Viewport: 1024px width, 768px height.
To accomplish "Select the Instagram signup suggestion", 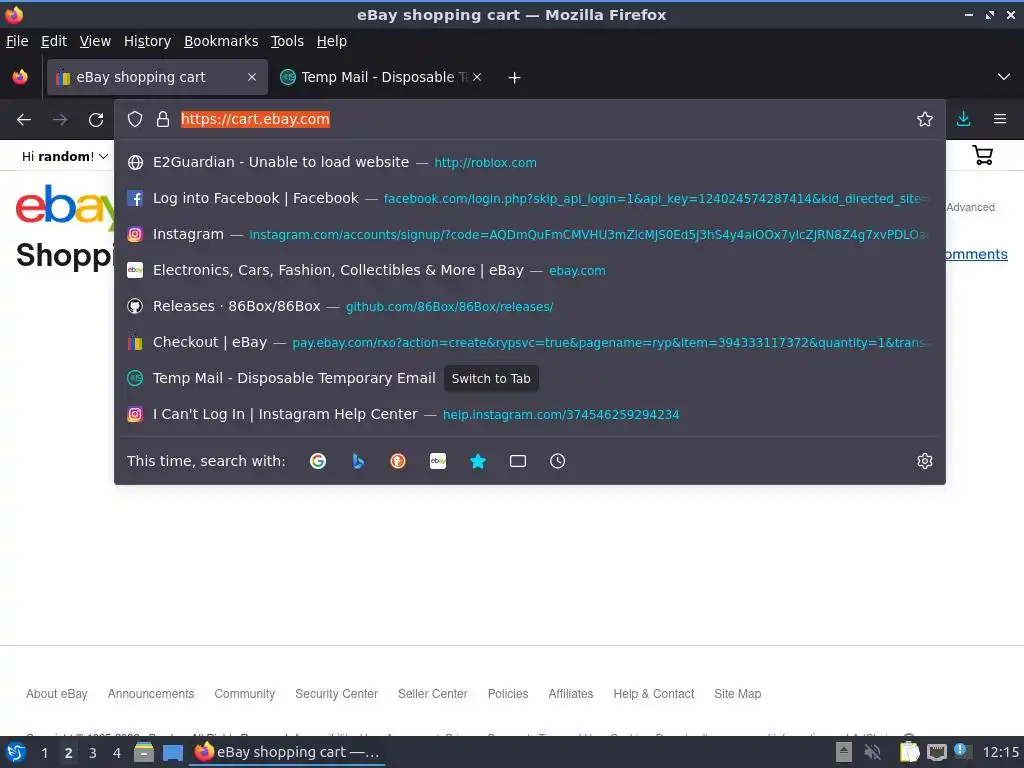I will [x=530, y=234].
